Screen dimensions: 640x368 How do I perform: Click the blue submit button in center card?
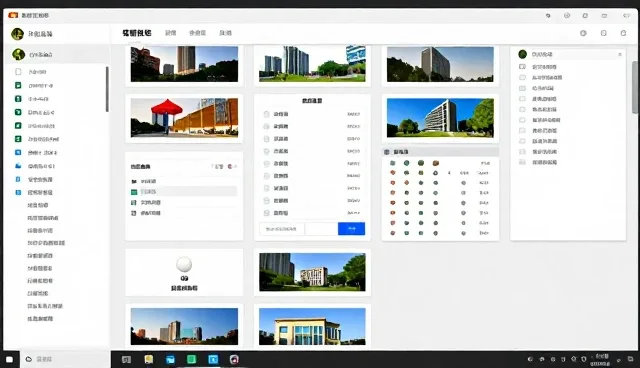pyautogui.click(x=351, y=229)
